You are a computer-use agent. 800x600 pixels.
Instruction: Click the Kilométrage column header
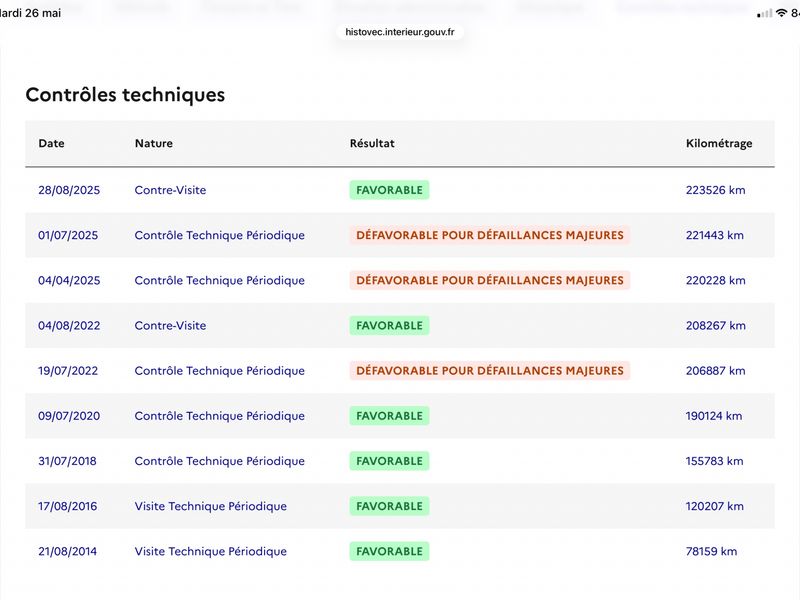point(719,143)
